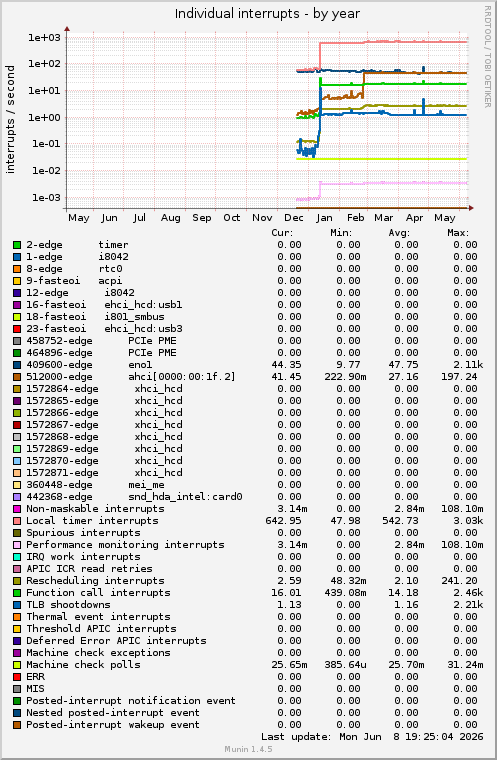
Task: Click the Last update timestamp line
Action: click(x=372, y=737)
